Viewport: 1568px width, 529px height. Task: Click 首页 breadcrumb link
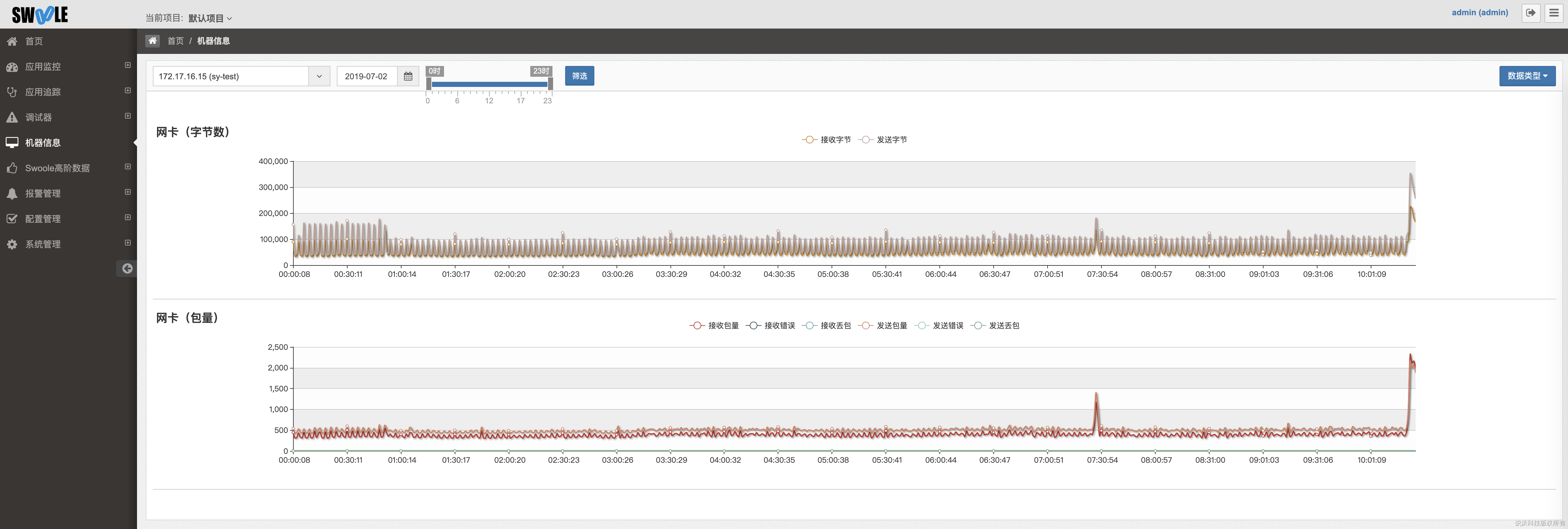pyautogui.click(x=175, y=41)
